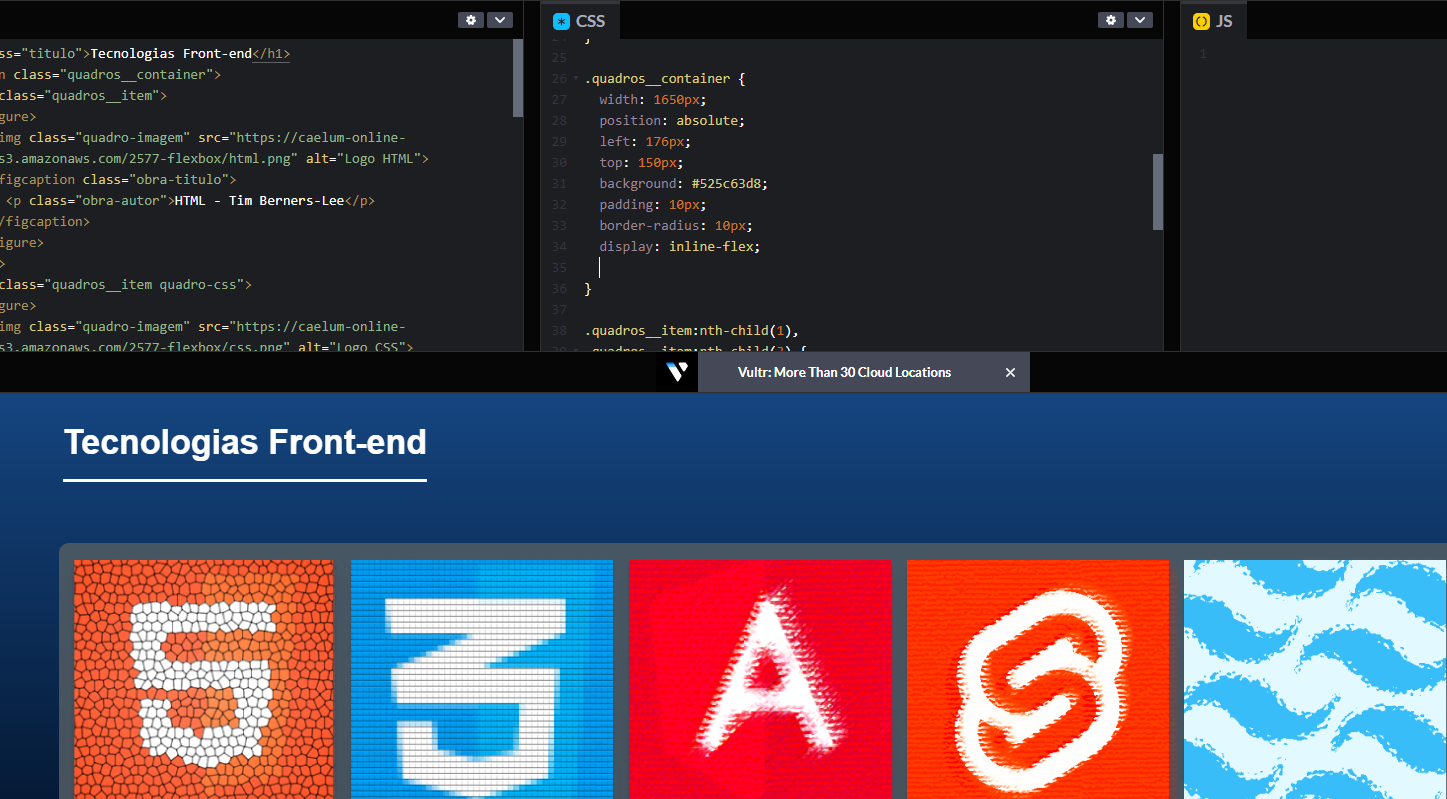Image resolution: width=1447 pixels, height=799 pixels.
Task: Click the Angular logo image
Action: click(760, 679)
